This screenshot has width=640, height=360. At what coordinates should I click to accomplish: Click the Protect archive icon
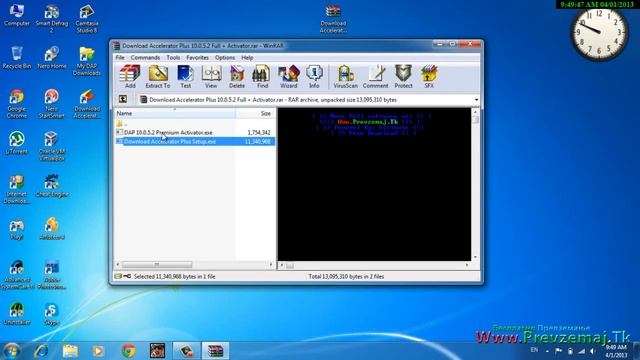[403, 77]
